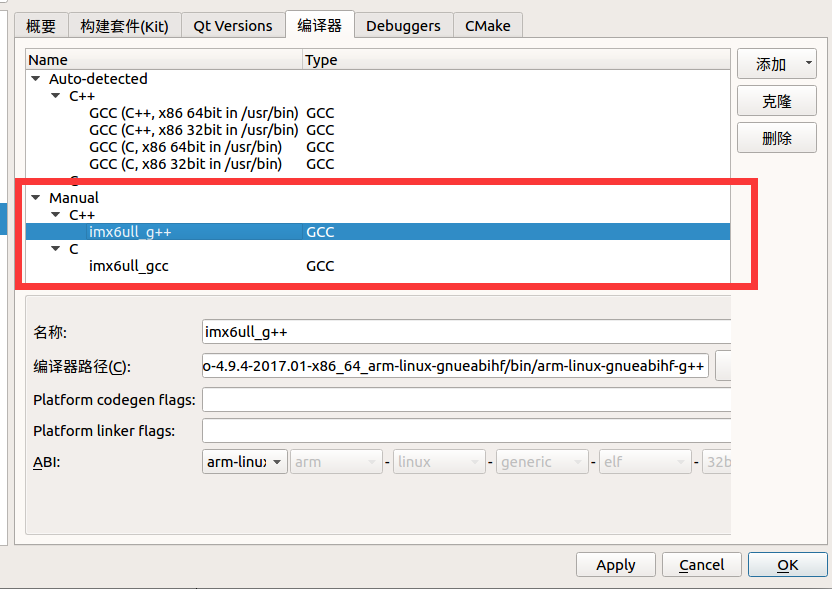Viewport: 832px width, 589px height.
Task: Click the 添加 button
Action: (770, 63)
